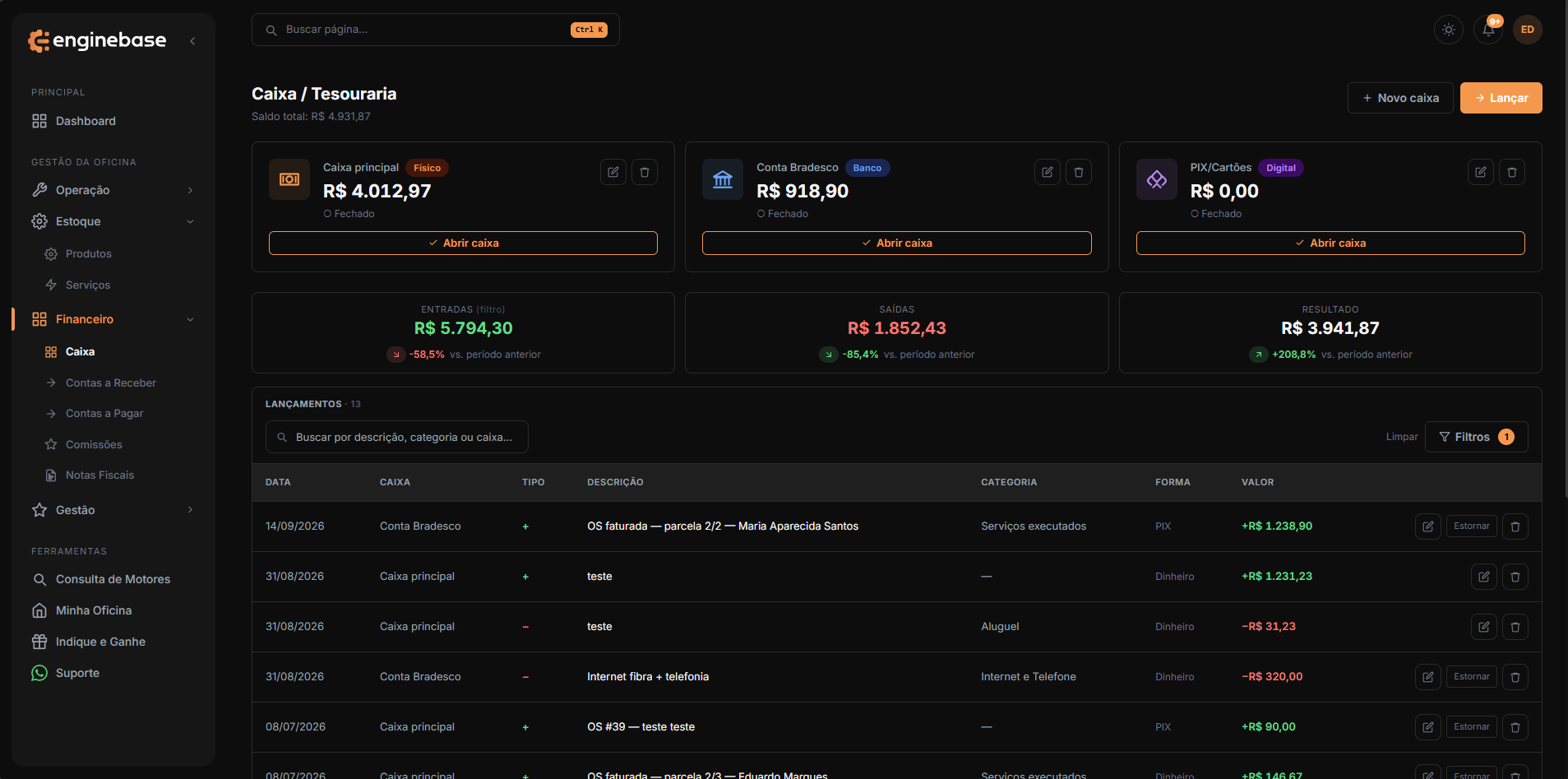This screenshot has height=779, width=1568.
Task: Edit the Caixa principal card
Action: click(x=613, y=172)
